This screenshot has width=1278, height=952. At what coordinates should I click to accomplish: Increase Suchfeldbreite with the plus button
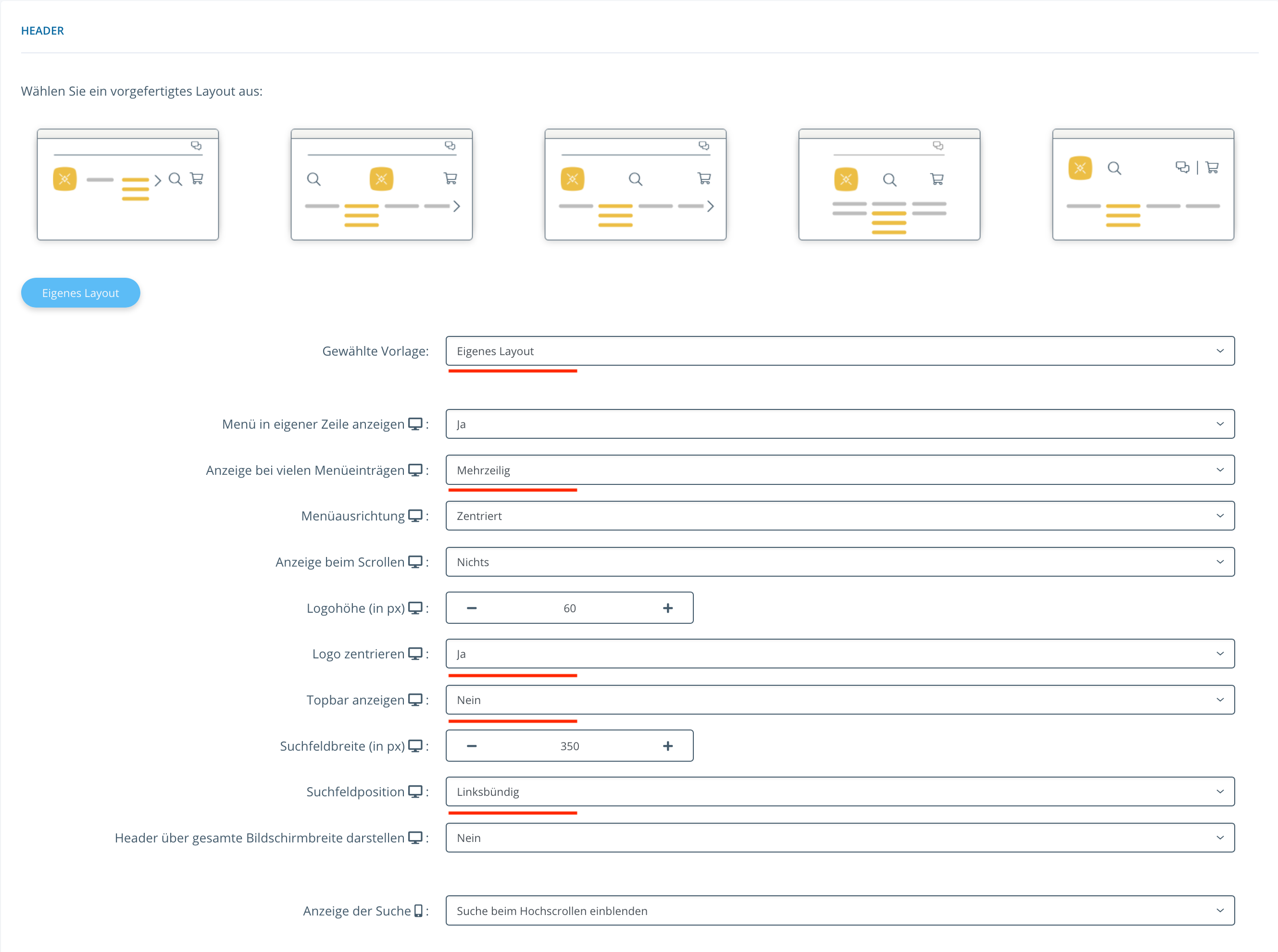[x=667, y=746]
